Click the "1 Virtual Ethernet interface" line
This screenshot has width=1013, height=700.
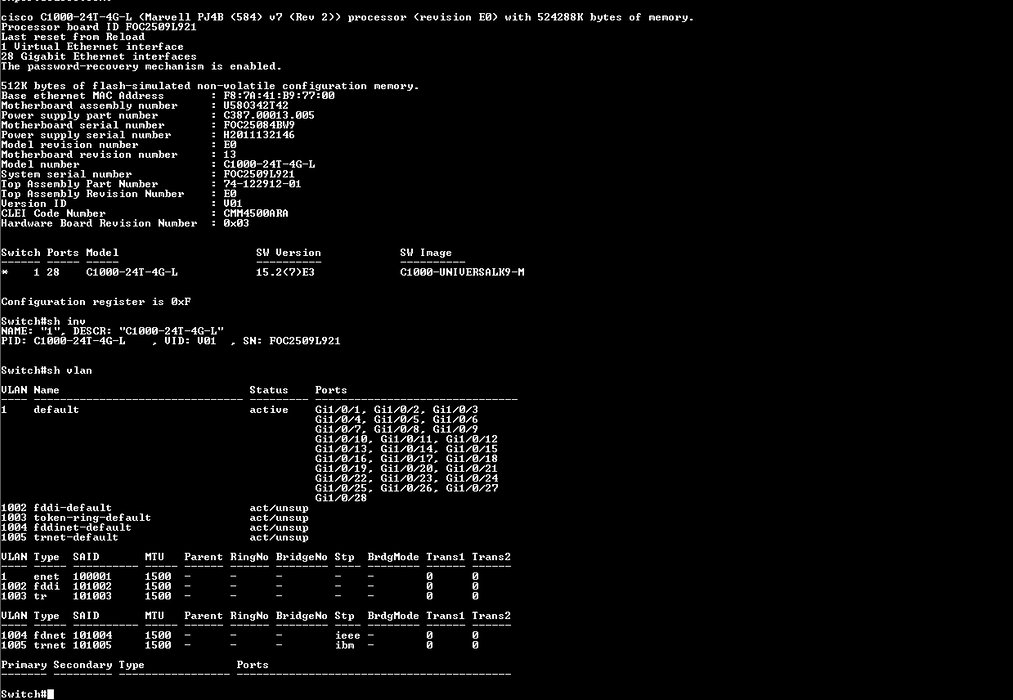92,46
